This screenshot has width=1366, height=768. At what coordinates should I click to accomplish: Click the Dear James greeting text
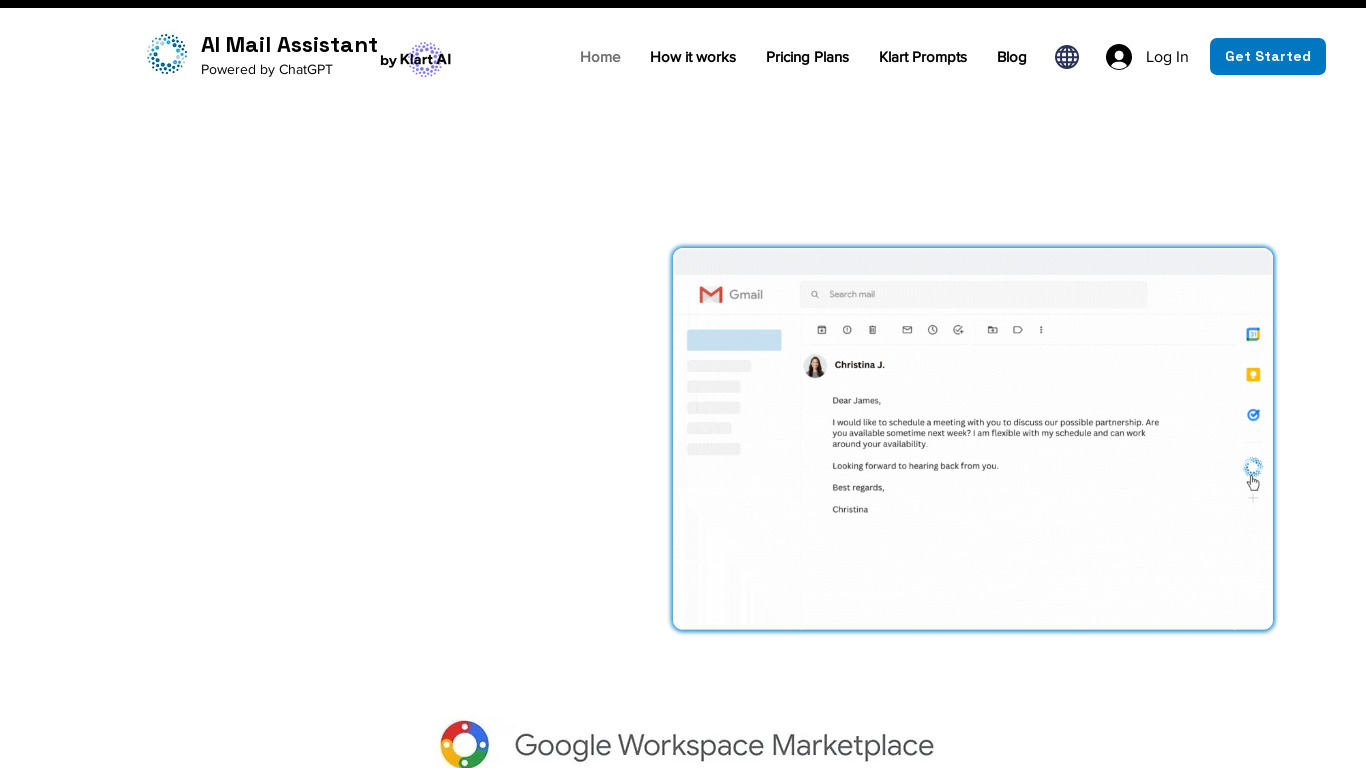click(x=857, y=400)
